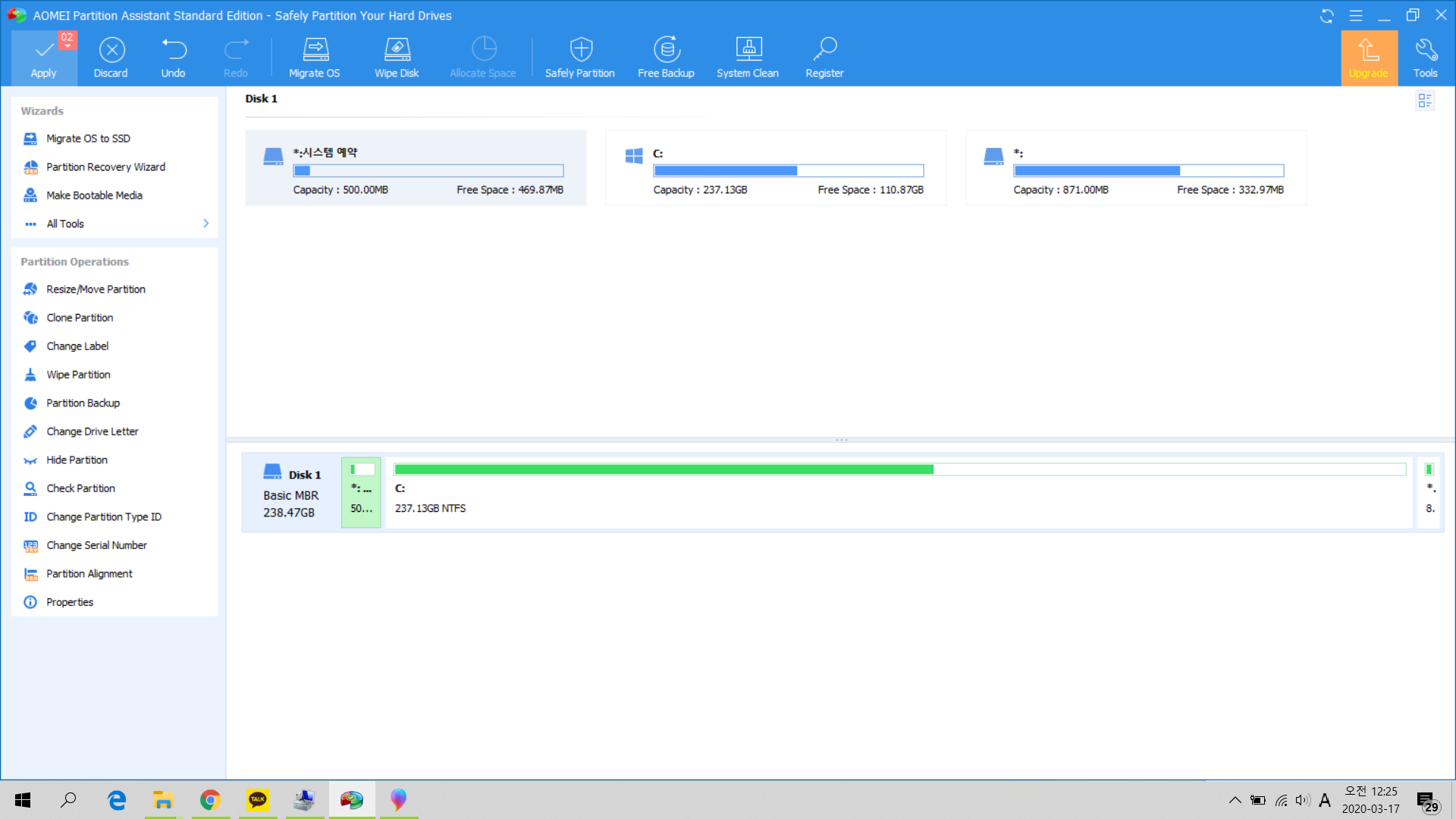Launch the Wipe Disk tool
Screen dimensions: 1456x819
click(x=397, y=51)
